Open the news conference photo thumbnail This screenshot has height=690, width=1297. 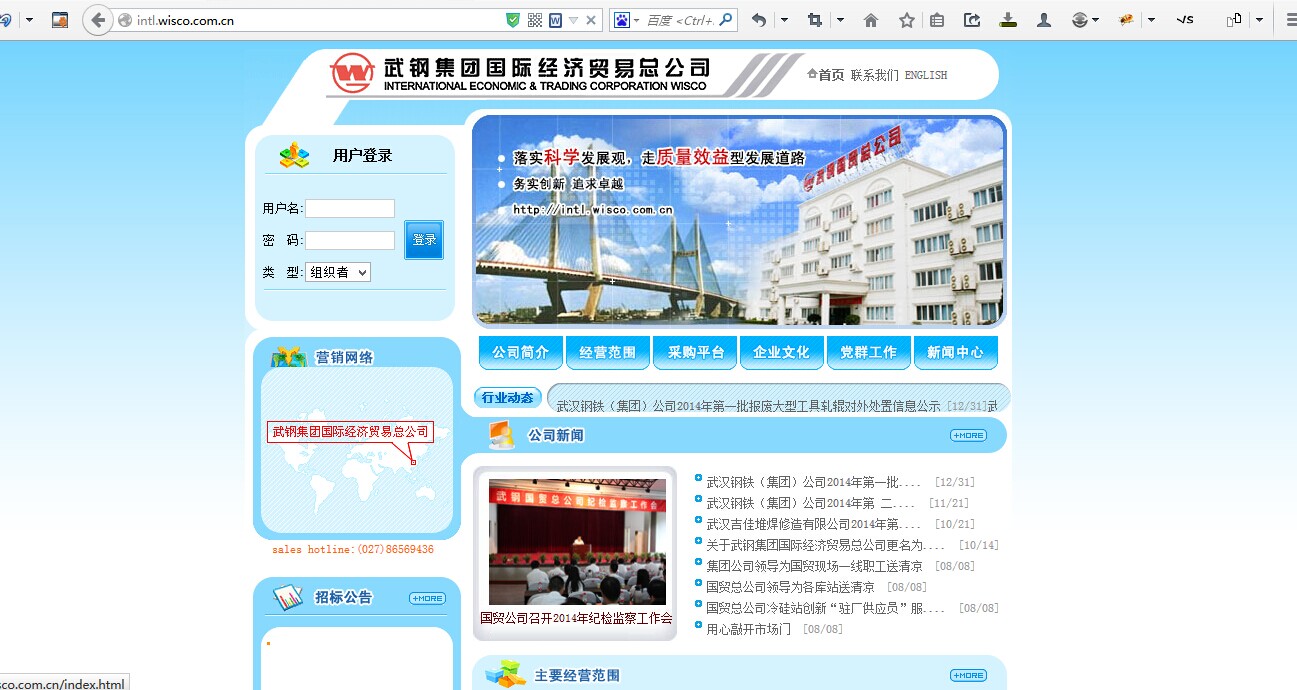(x=577, y=541)
